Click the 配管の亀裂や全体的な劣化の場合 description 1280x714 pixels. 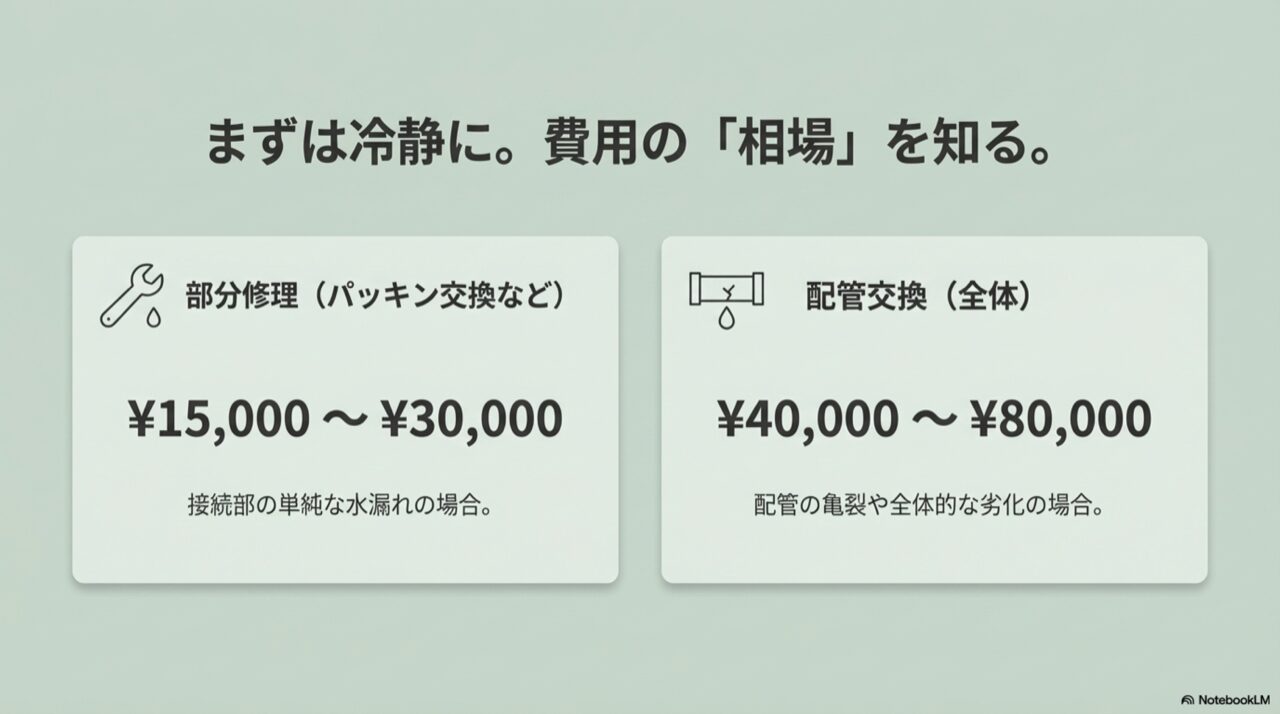929,504
